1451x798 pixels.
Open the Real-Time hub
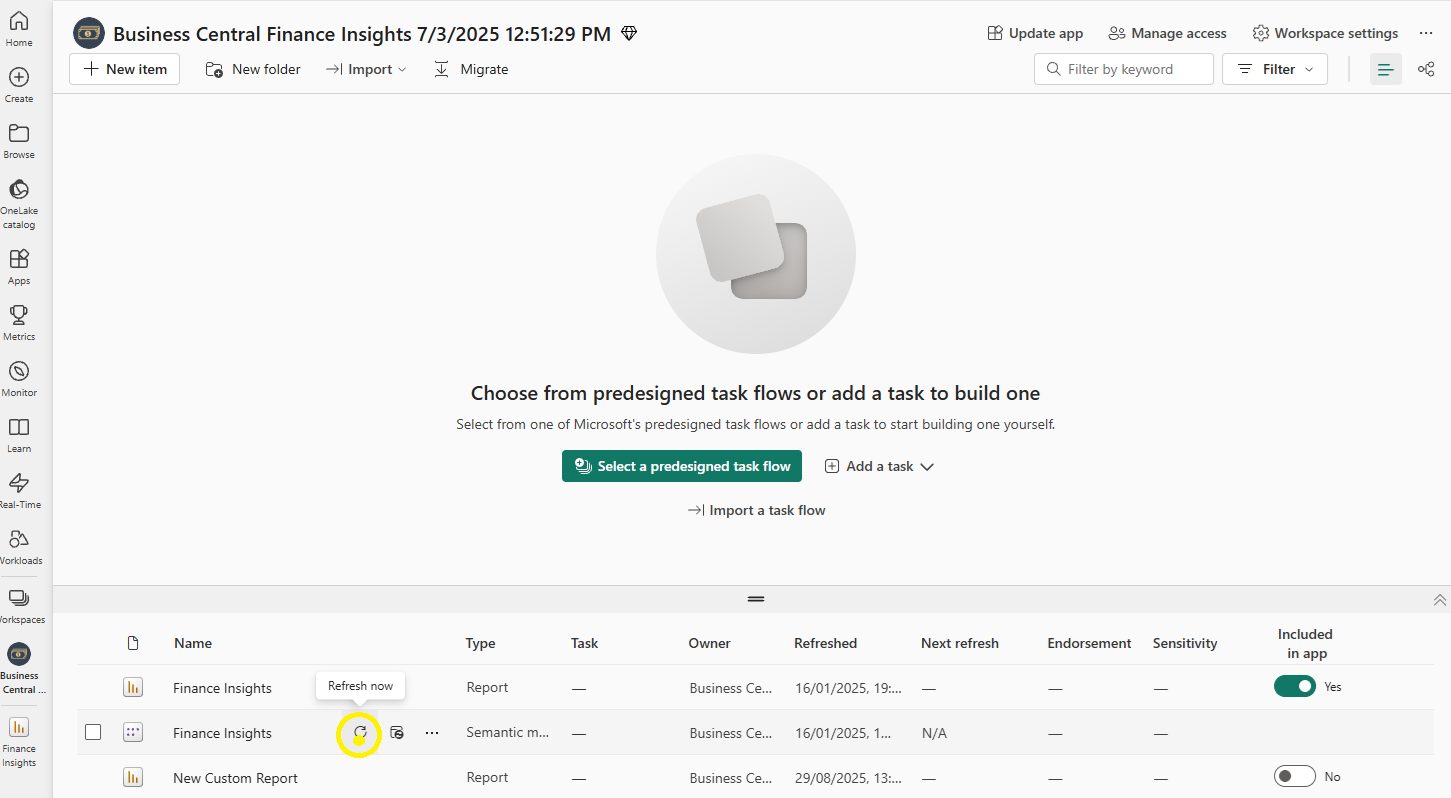19,491
